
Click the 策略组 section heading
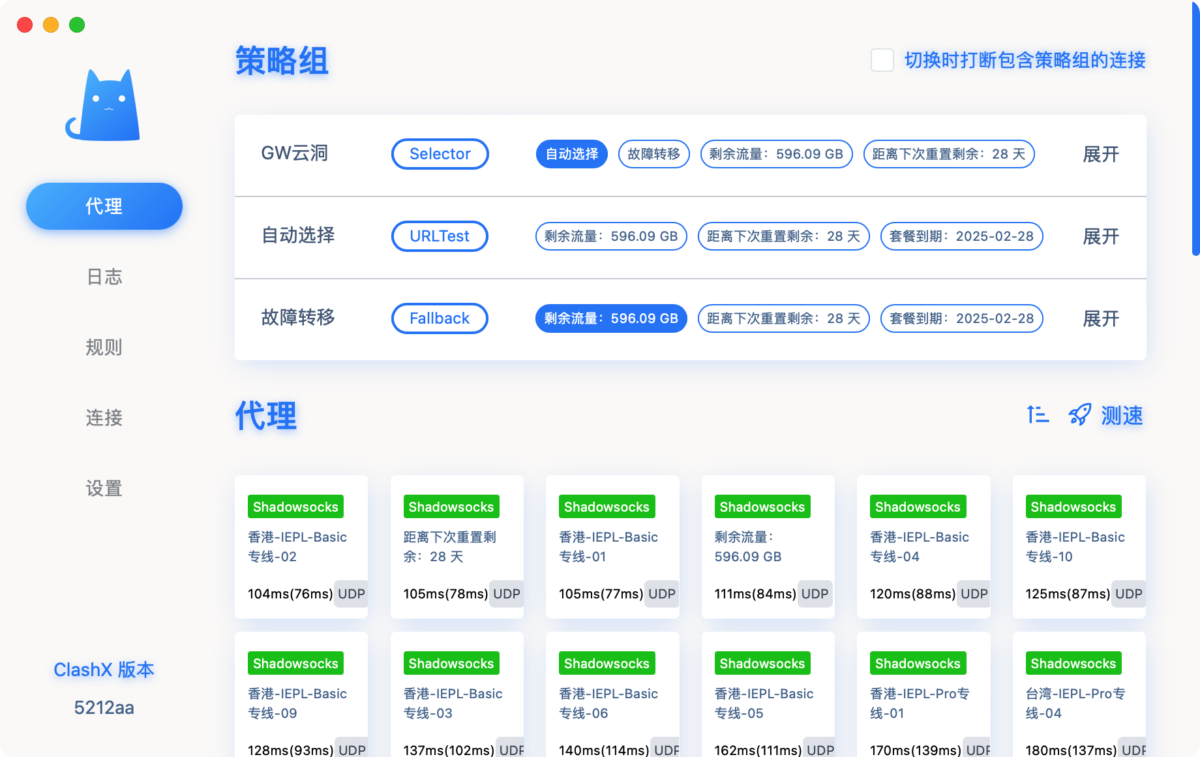(281, 61)
